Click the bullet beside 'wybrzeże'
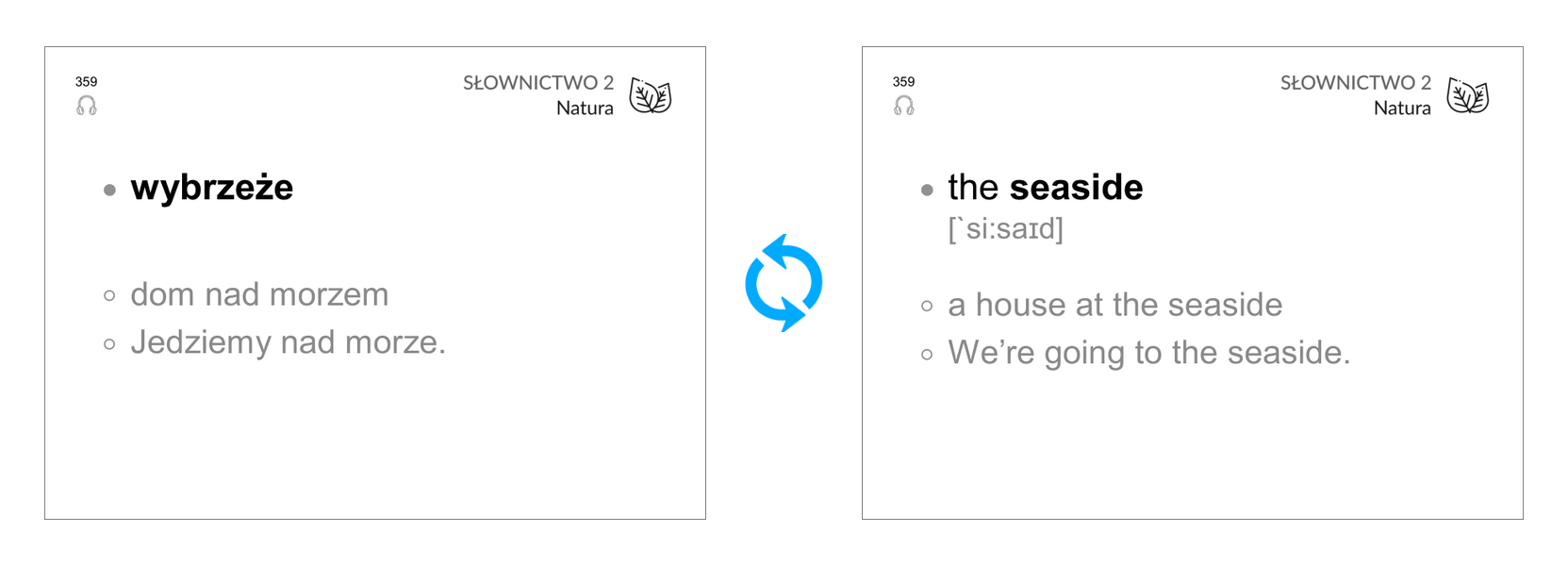This screenshot has width=1568, height=566. click(110, 190)
